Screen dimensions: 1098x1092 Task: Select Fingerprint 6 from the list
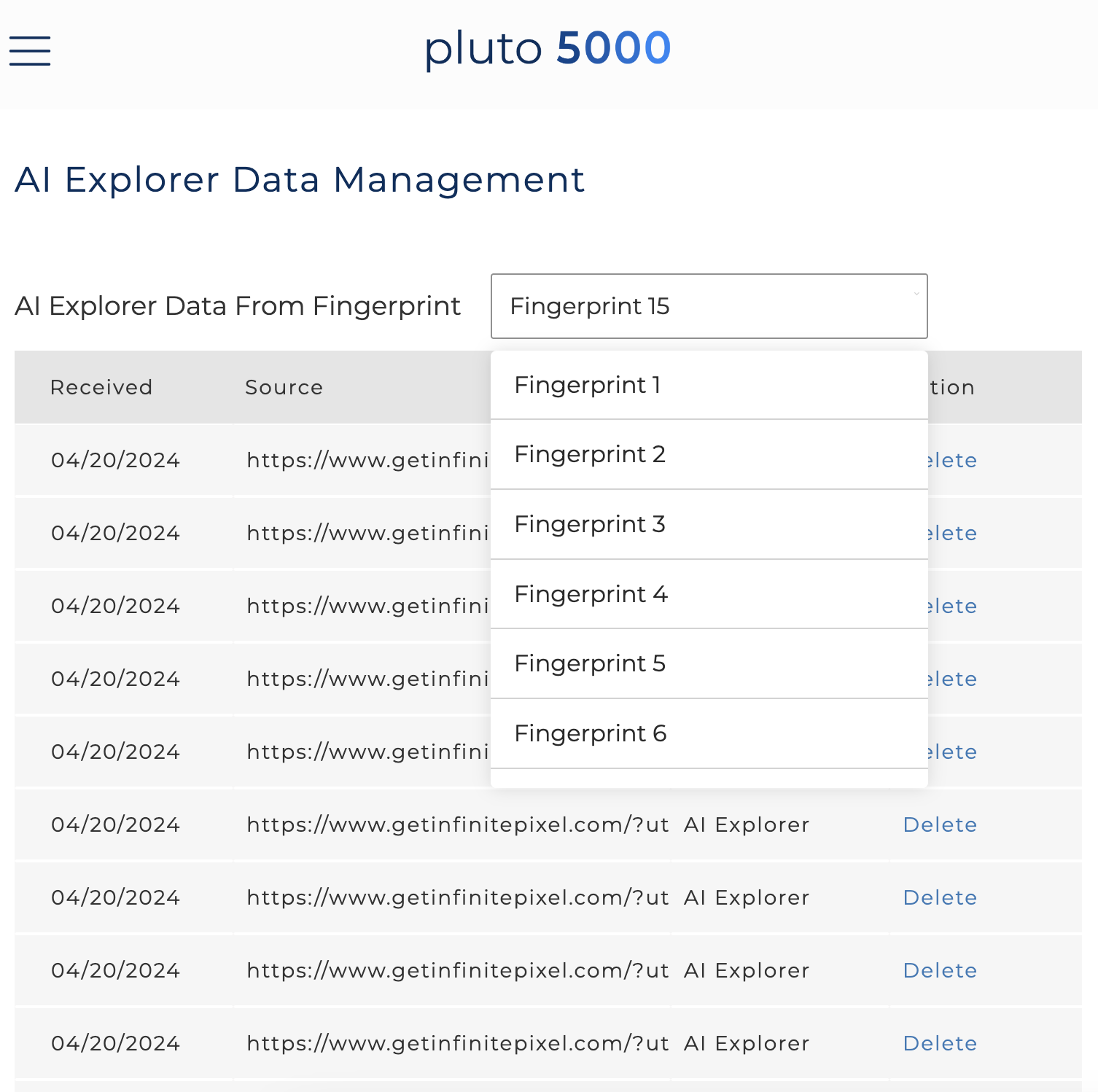(x=709, y=733)
